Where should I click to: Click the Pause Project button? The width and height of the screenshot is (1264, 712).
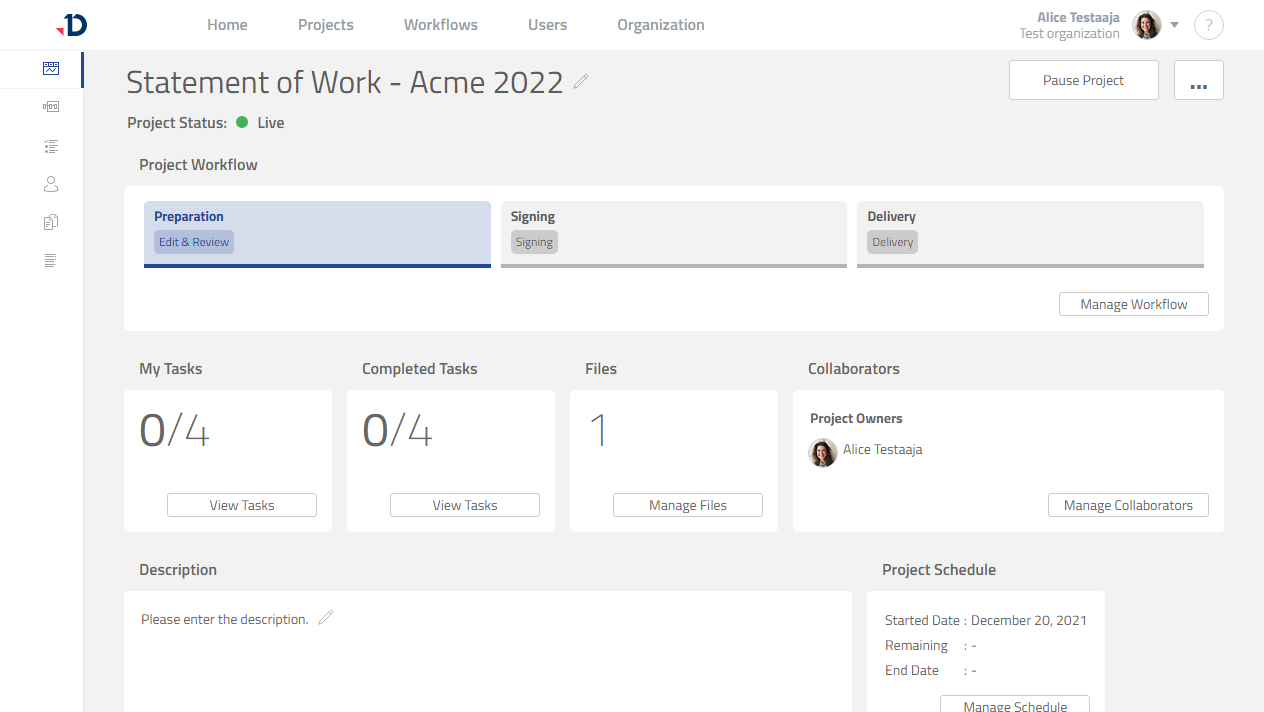click(1083, 80)
